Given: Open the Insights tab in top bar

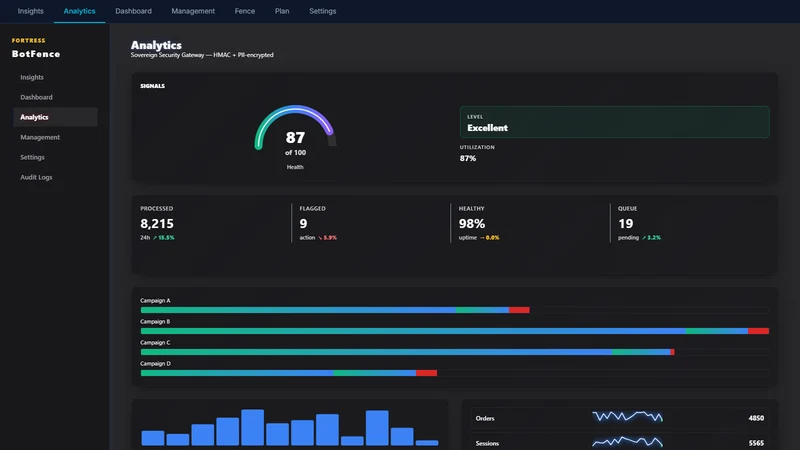Looking at the screenshot, I should (x=31, y=11).
